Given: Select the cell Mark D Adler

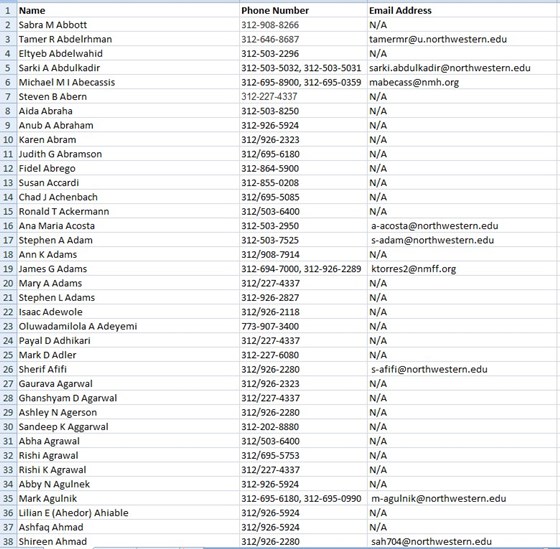Looking at the screenshot, I should 128,355.
